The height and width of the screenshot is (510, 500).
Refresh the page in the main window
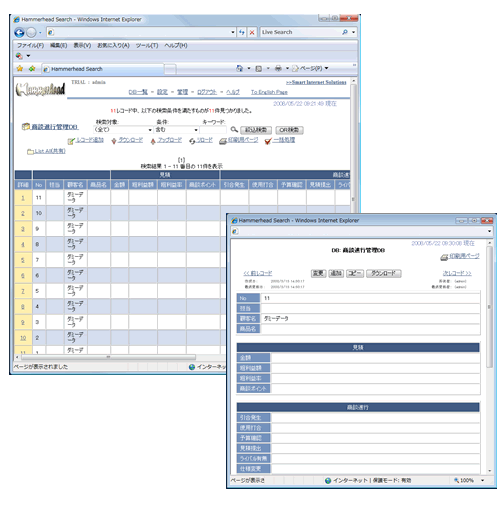tap(242, 32)
